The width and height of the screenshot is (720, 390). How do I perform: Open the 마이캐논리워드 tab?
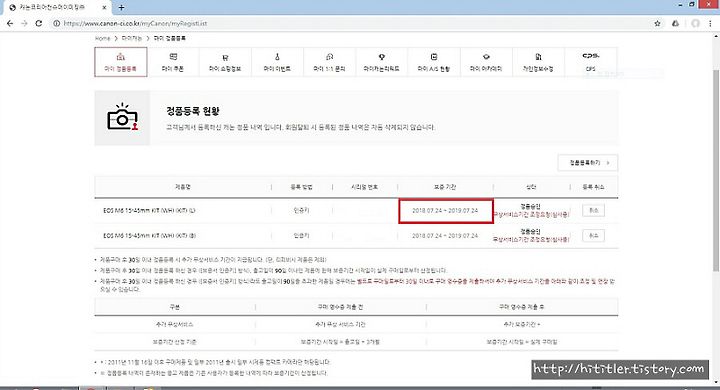(x=382, y=62)
